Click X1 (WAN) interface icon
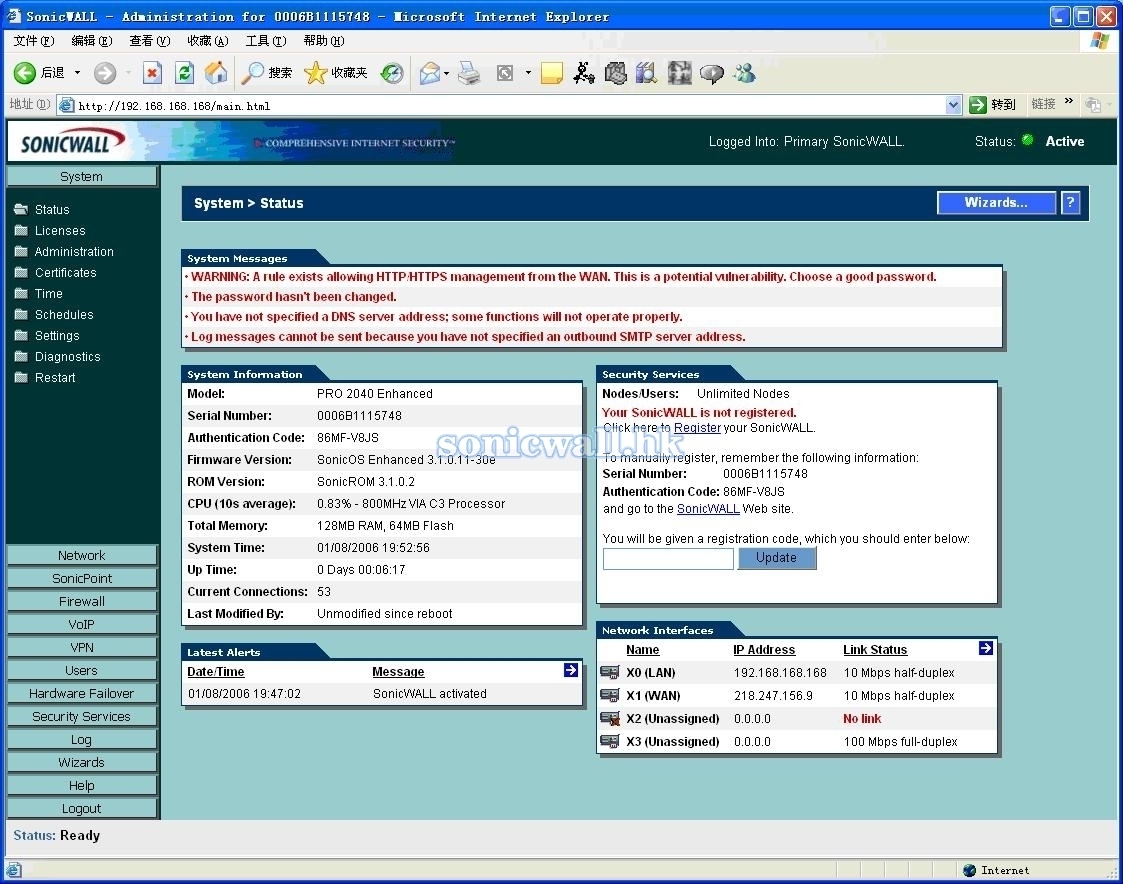Image resolution: width=1123 pixels, height=884 pixels. 610,695
